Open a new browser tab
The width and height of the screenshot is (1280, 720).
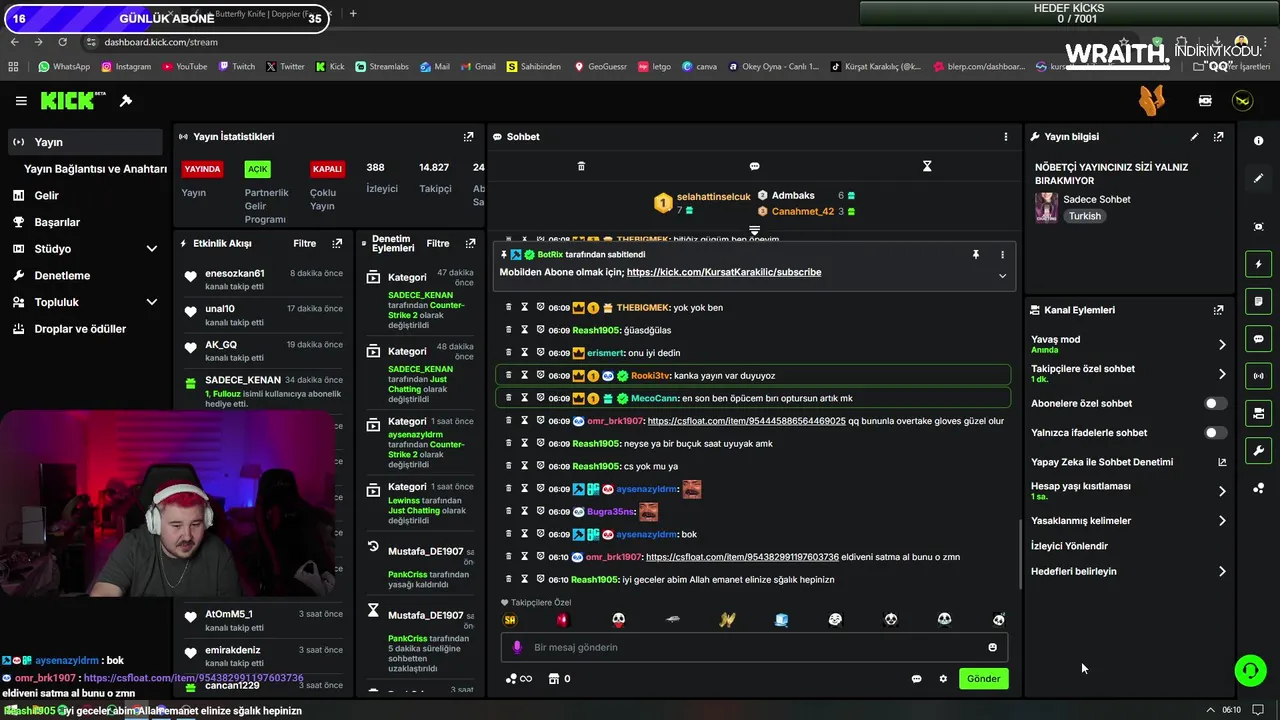(352, 14)
